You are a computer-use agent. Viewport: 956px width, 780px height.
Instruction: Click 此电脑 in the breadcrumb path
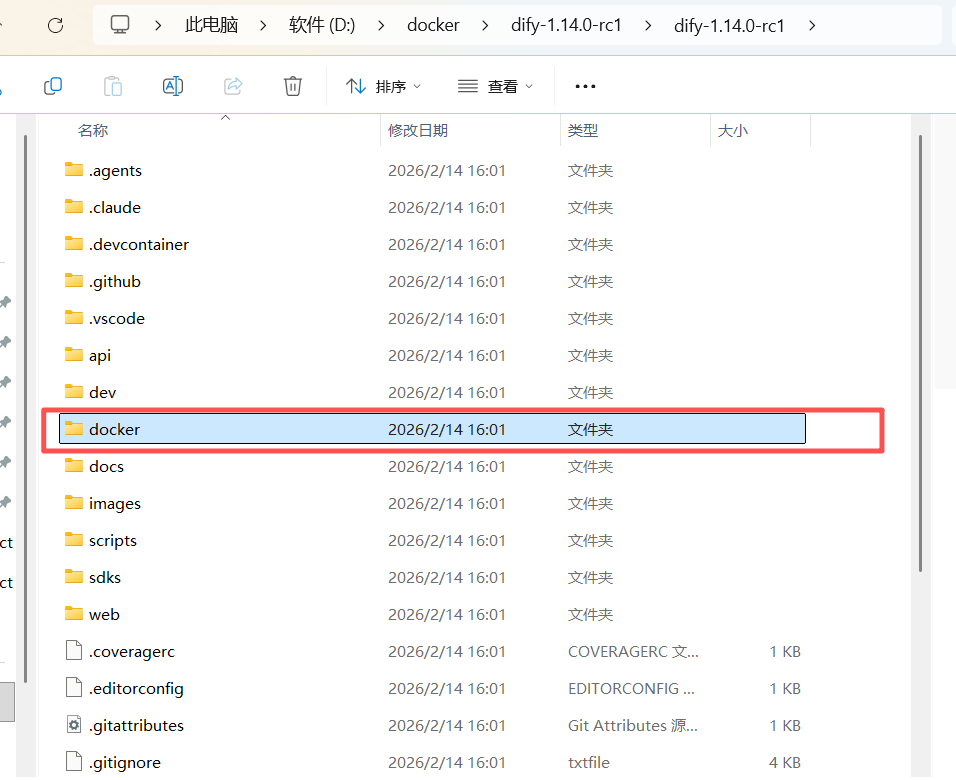(x=211, y=25)
